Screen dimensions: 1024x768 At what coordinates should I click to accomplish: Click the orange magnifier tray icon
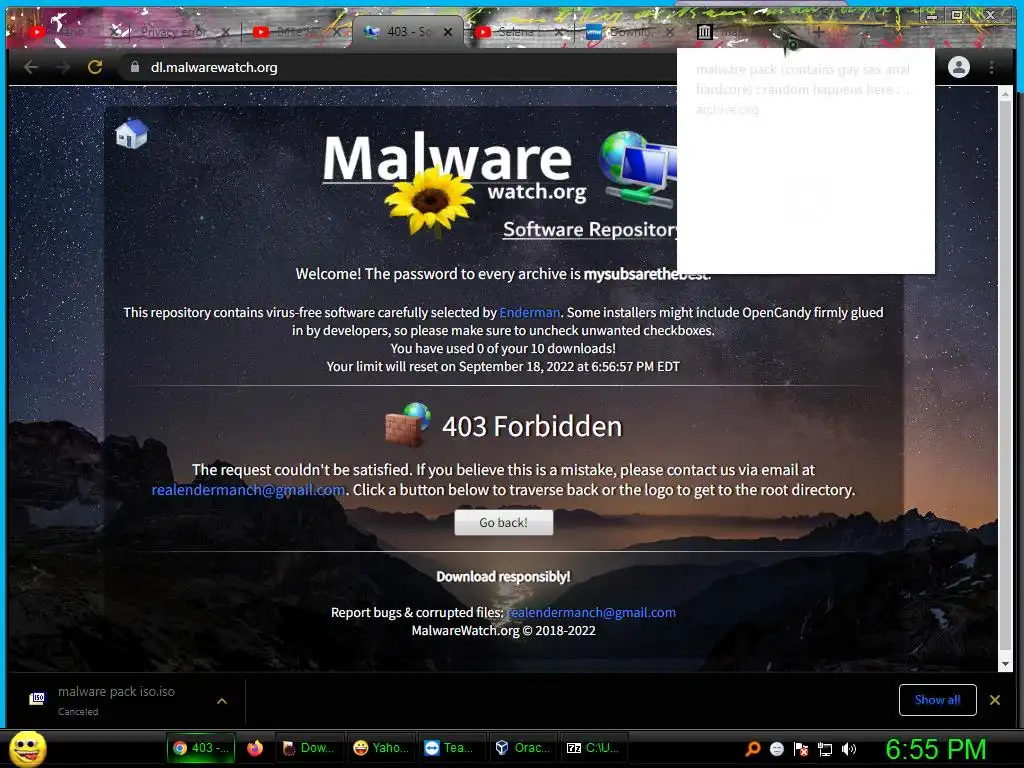pyautogui.click(x=752, y=748)
